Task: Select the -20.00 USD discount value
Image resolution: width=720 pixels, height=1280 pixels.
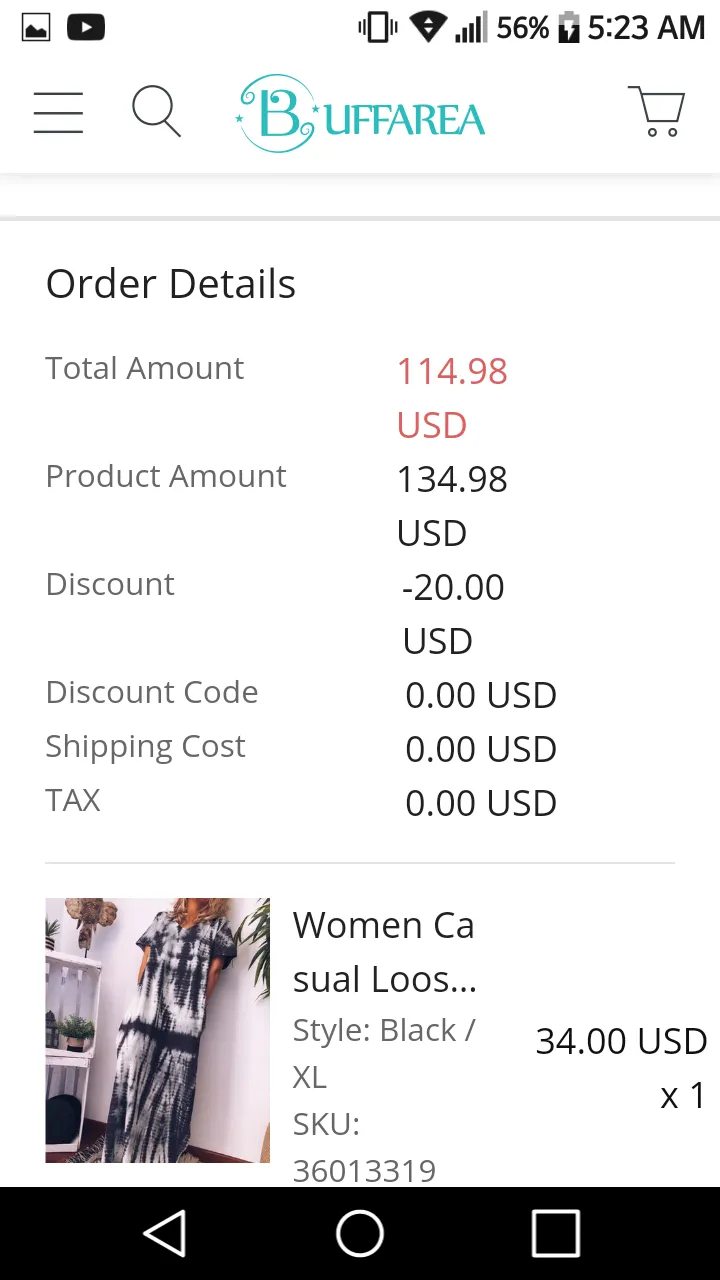Action: 453,613
